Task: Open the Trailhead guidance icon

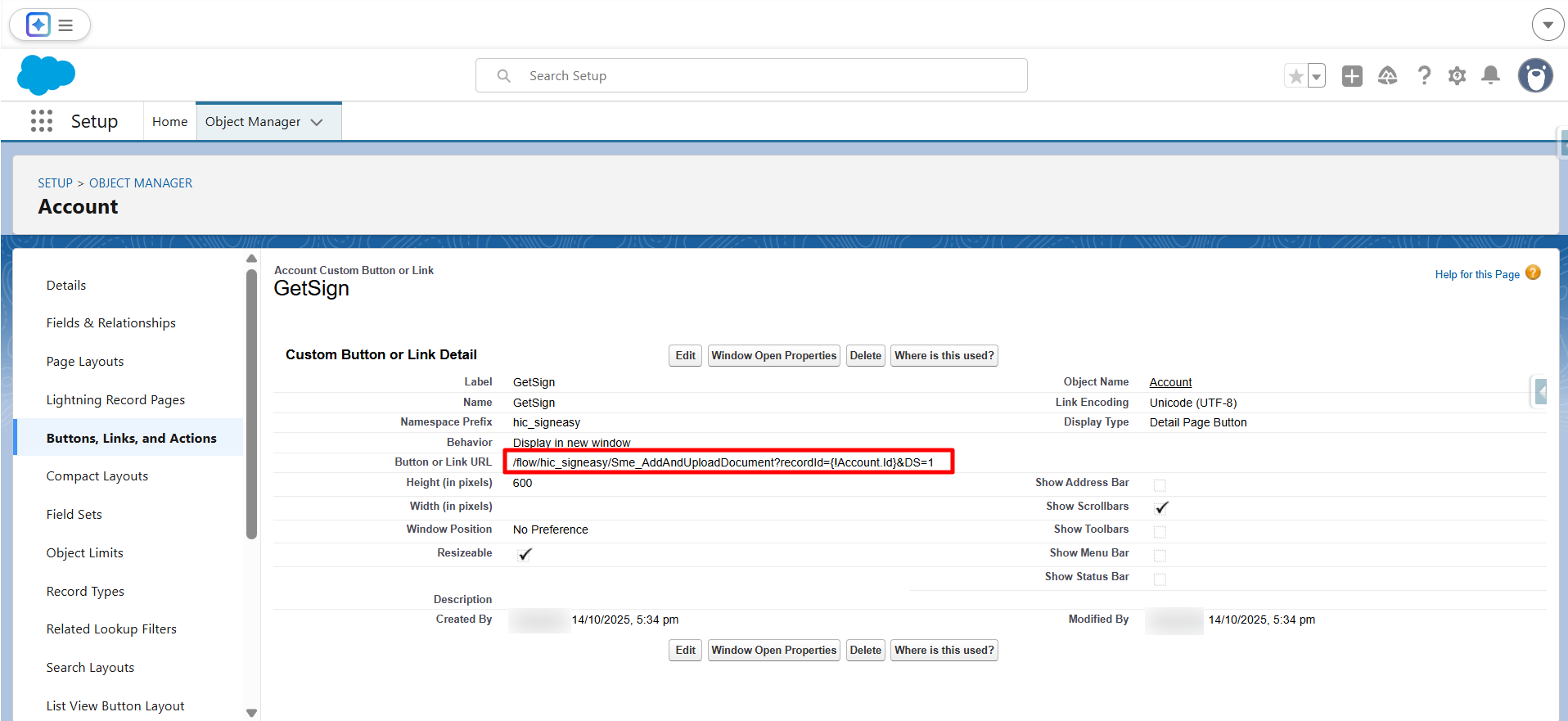Action: click(x=1388, y=76)
